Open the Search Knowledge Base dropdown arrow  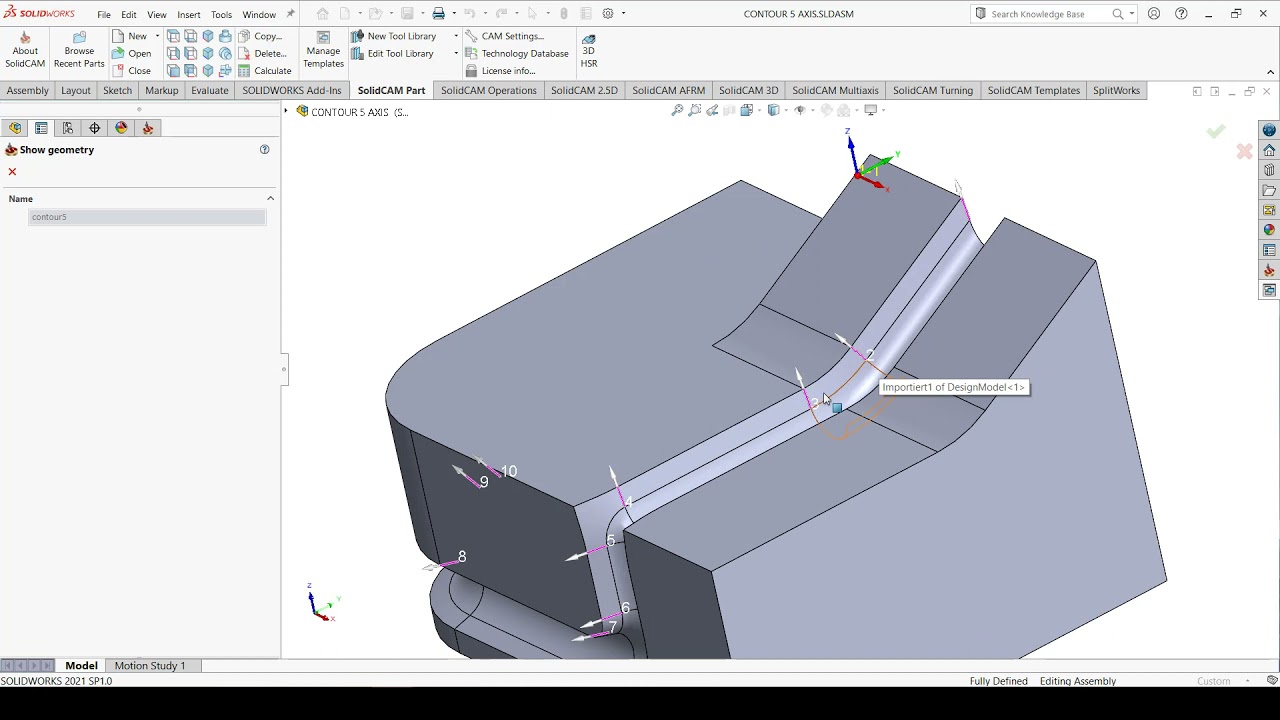1132,14
